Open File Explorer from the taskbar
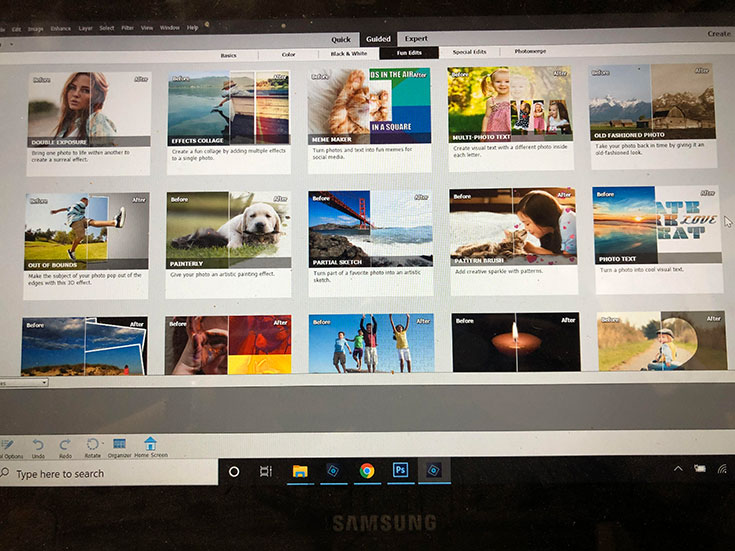The image size is (735, 551). coord(300,471)
